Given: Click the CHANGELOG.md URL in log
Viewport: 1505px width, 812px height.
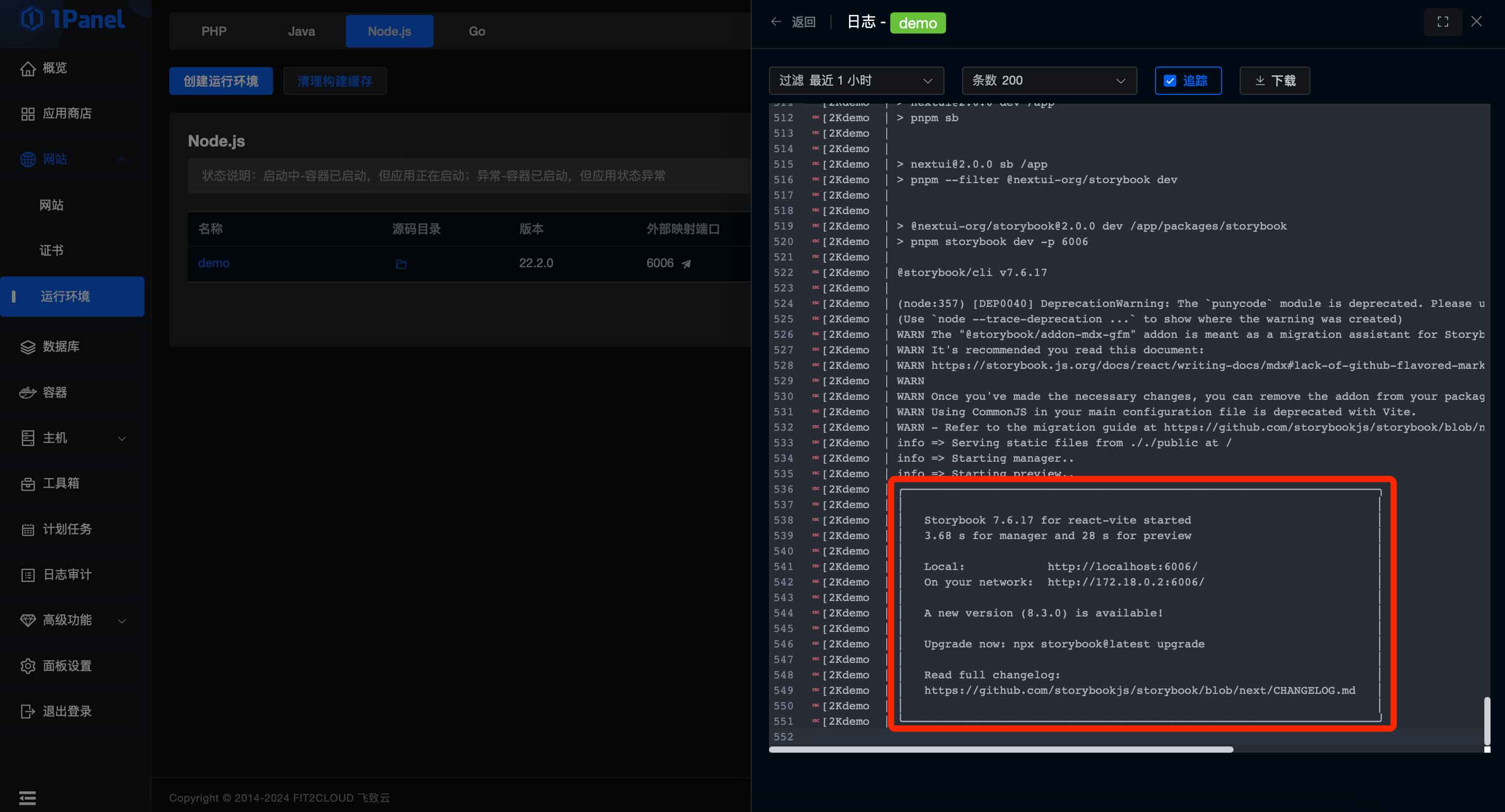Looking at the screenshot, I should [1140, 690].
